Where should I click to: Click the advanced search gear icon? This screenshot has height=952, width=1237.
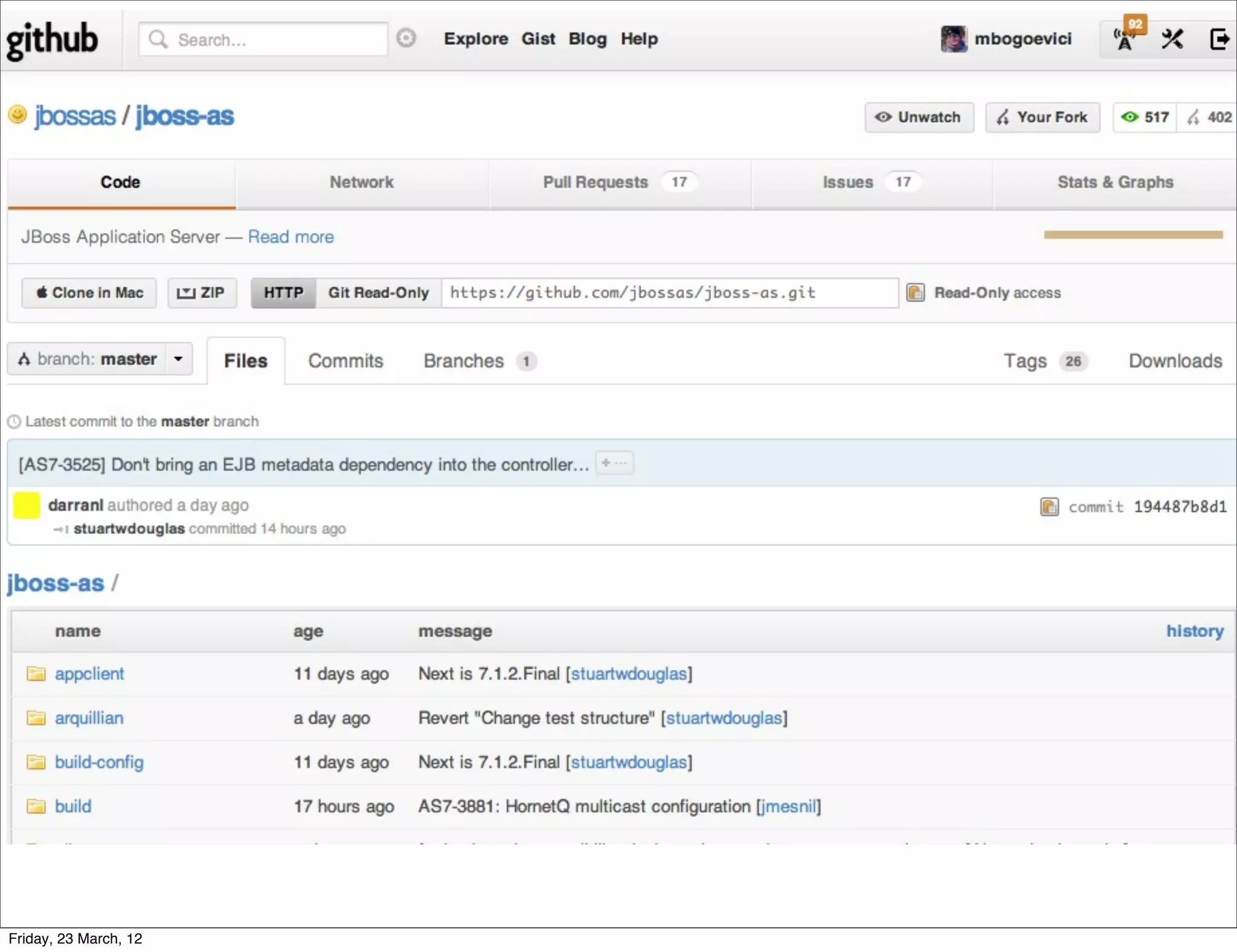point(406,38)
